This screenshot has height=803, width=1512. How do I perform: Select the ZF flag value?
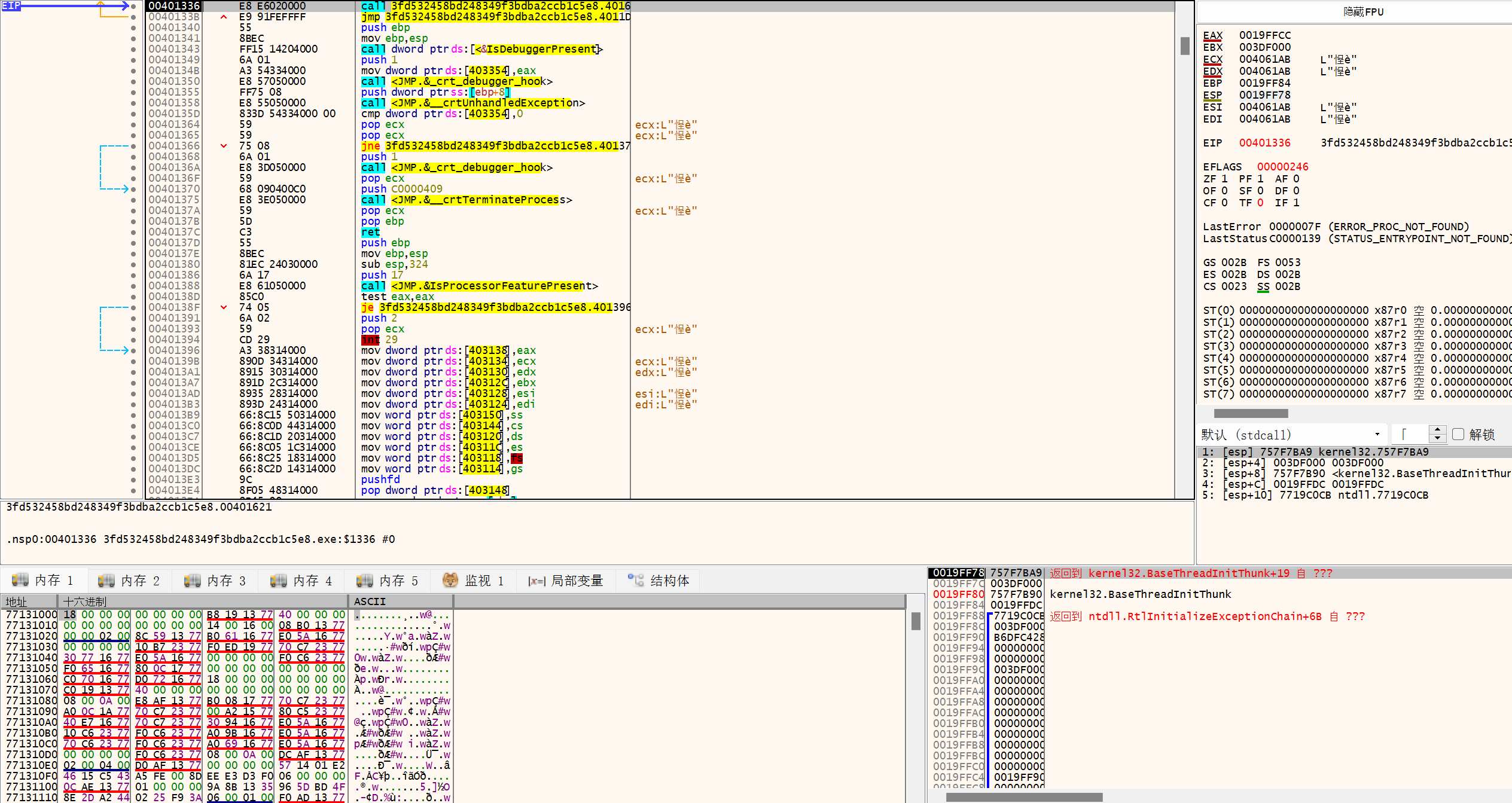(x=1224, y=179)
